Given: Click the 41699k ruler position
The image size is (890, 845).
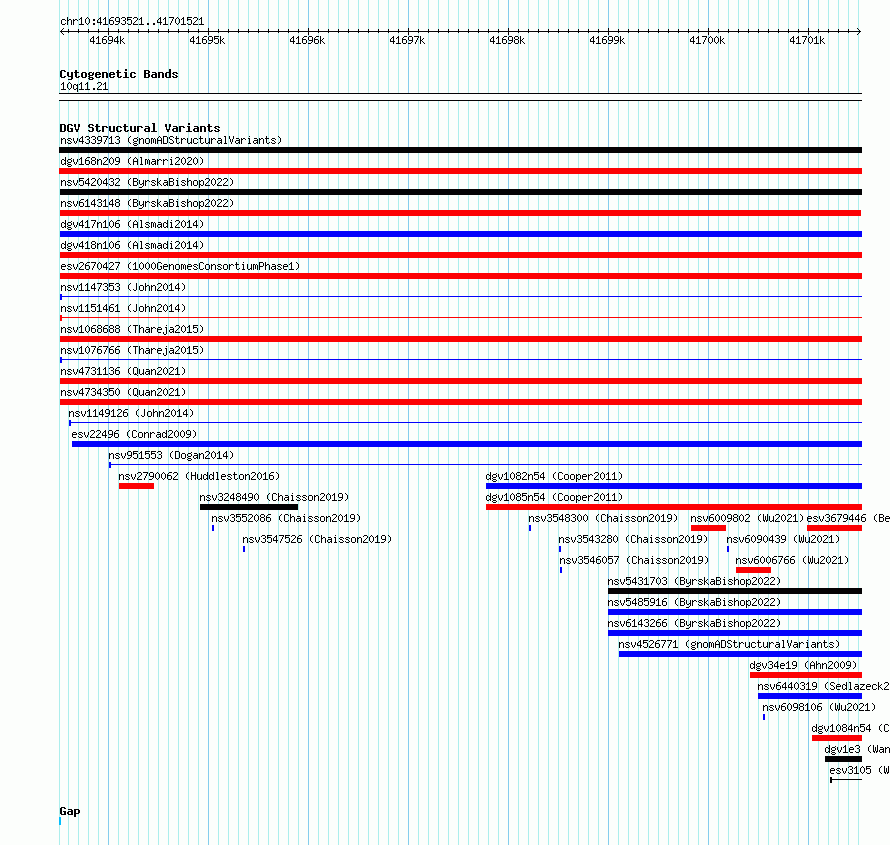Looking at the screenshot, I should click(607, 40).
